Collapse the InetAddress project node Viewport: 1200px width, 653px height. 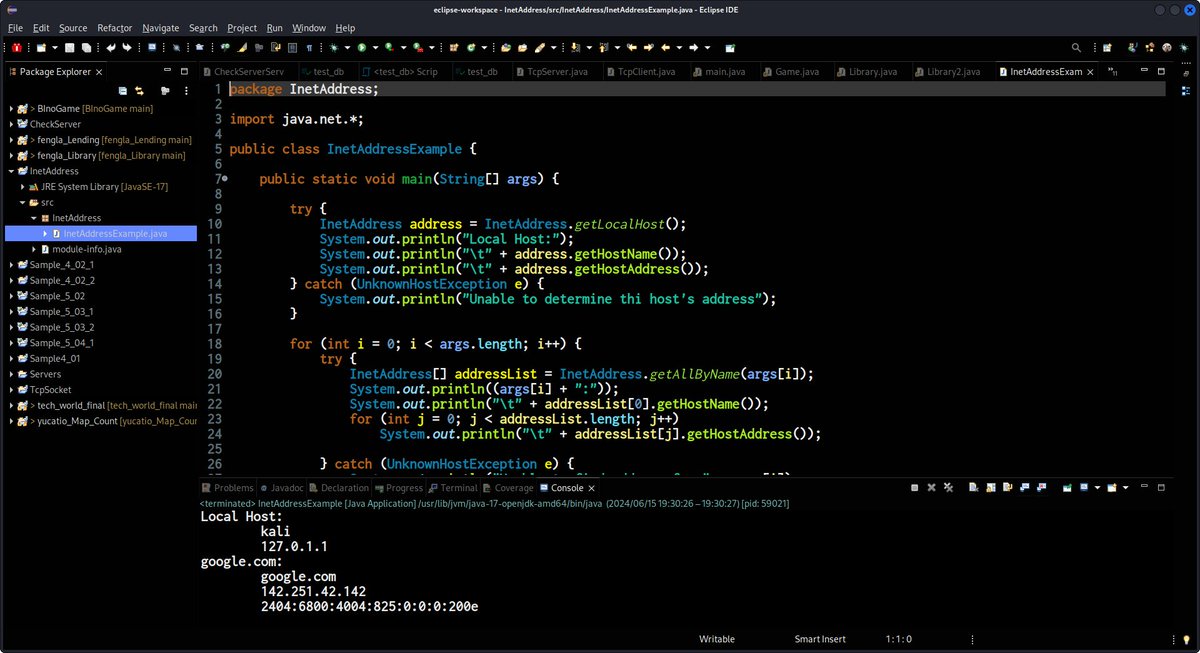10,171
